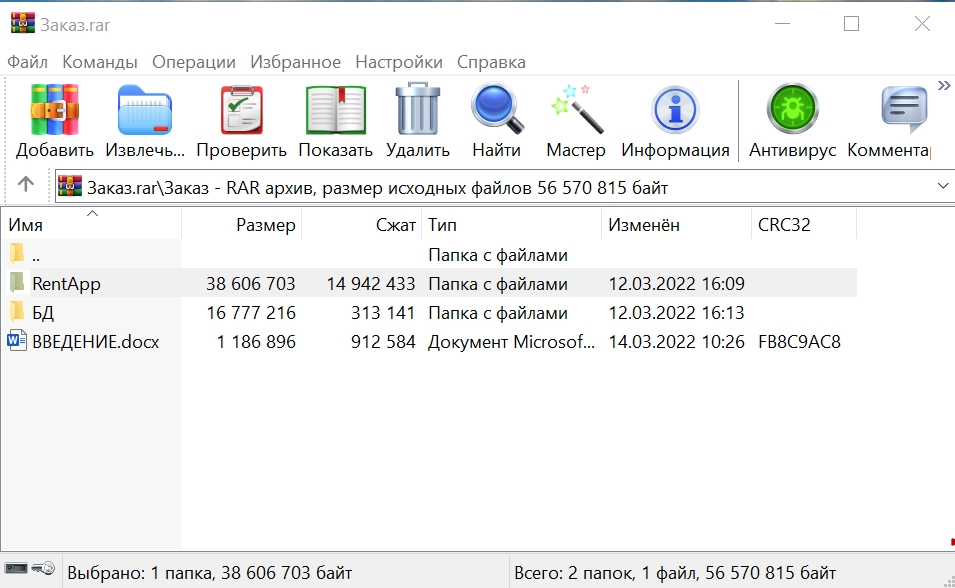Image resolution: width=955 pixels, height=588 pixels.
Task: Open the Find (Найти) magnifier tool
Action: pyautogui.click(x=497, y=110)
